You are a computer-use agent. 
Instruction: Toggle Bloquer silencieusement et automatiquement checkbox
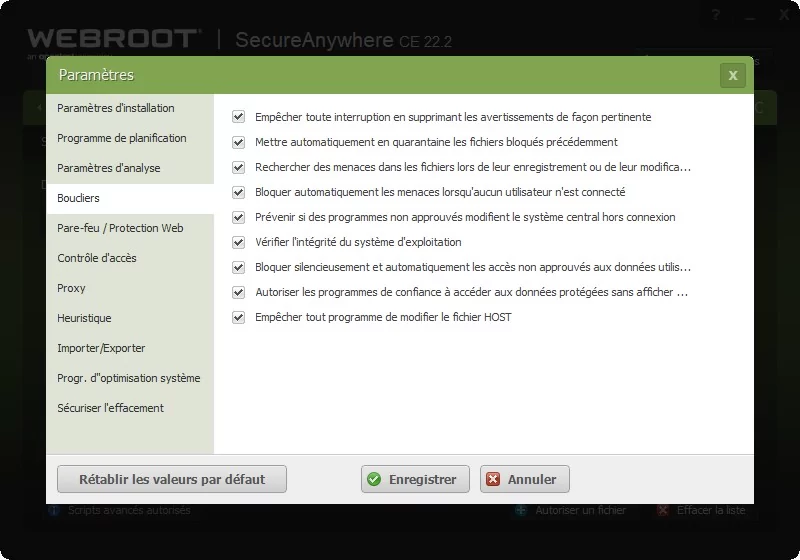click(x=238, y=267)
